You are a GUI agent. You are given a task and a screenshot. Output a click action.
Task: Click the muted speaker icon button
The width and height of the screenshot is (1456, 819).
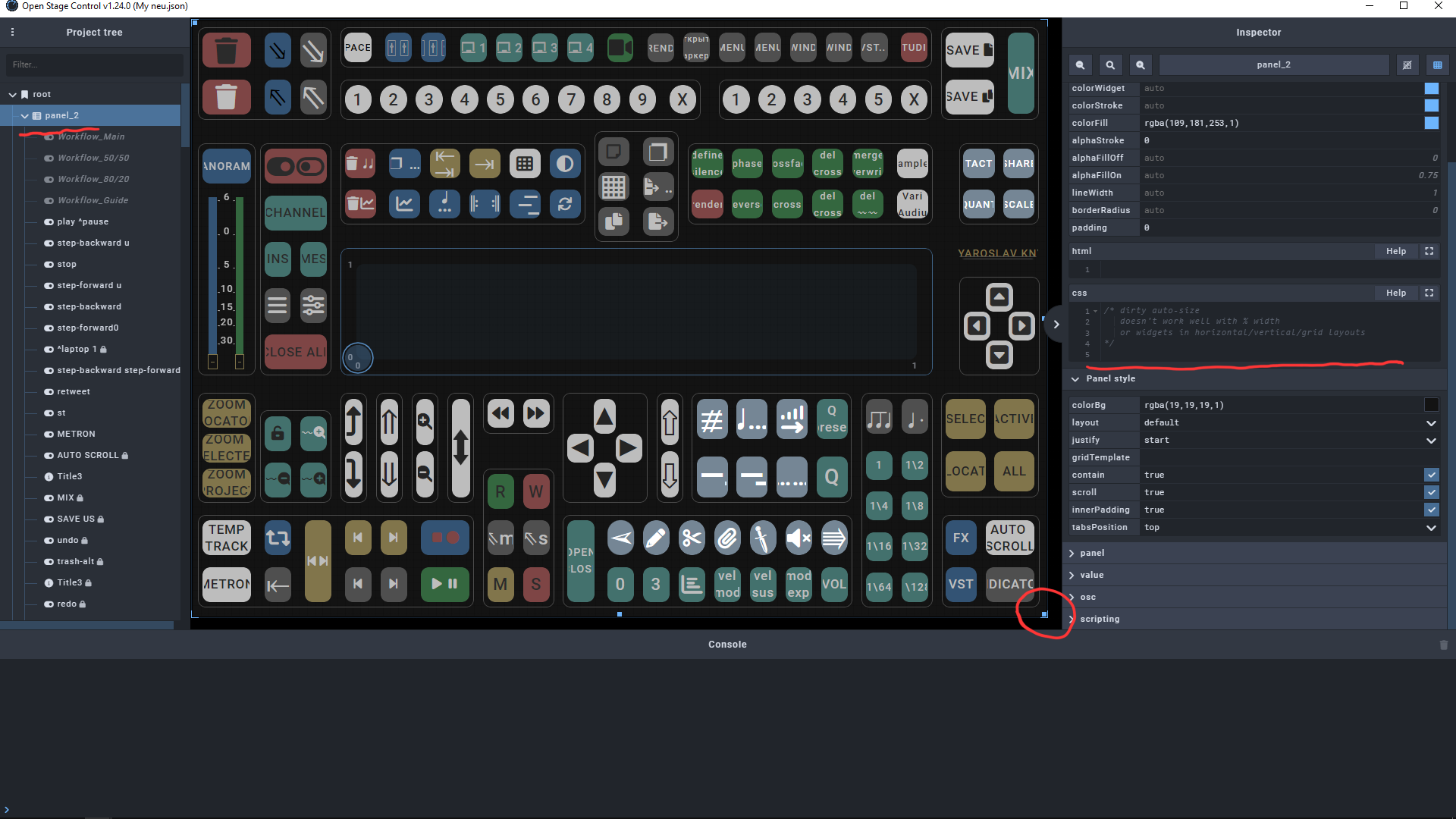pyautogui.click(x=798, y=538)
